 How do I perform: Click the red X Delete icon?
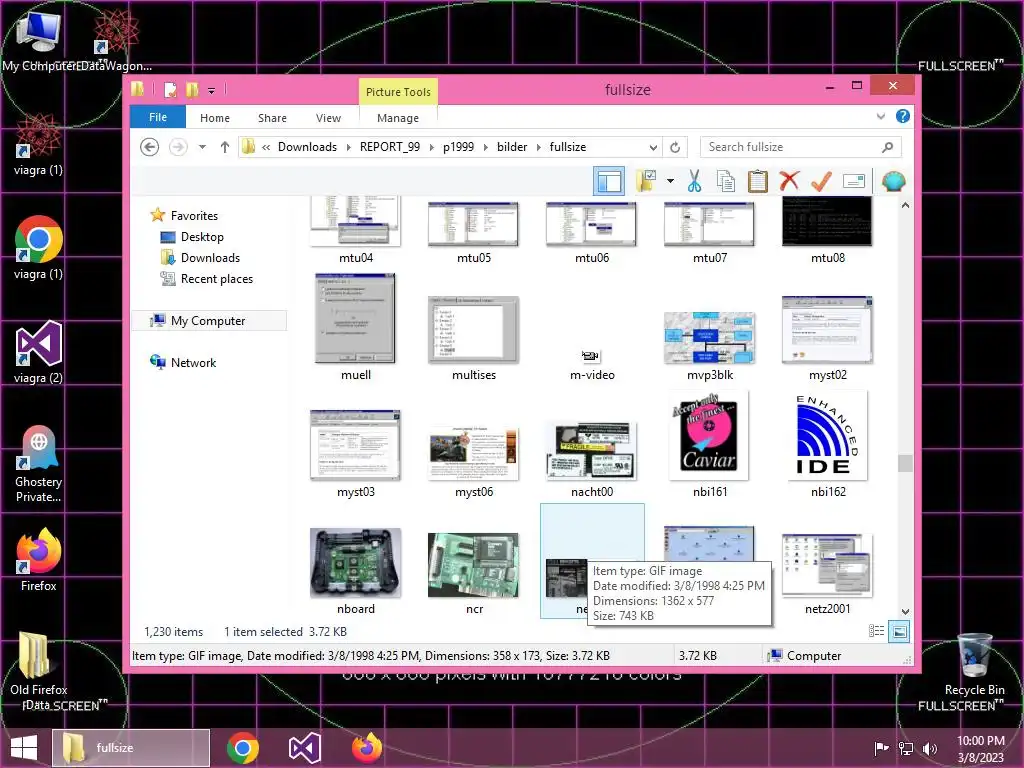(790, 181)
